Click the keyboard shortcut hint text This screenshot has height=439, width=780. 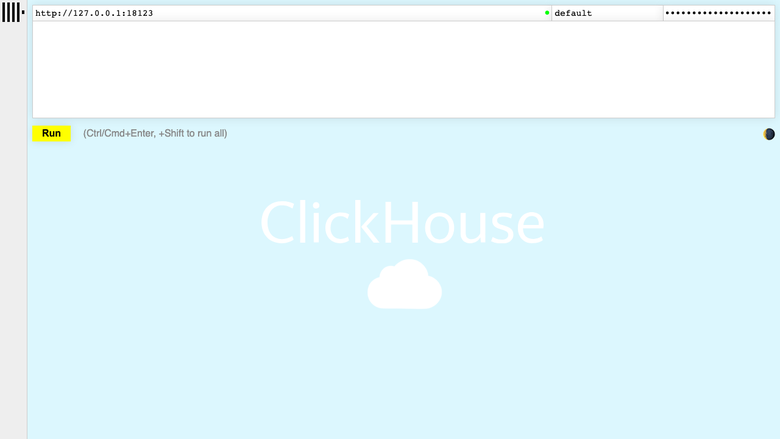(x=155, y=133)
